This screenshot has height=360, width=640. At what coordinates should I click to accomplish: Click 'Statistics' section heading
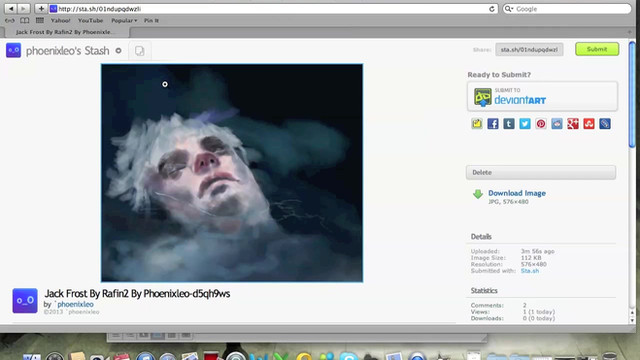(484, 291)
